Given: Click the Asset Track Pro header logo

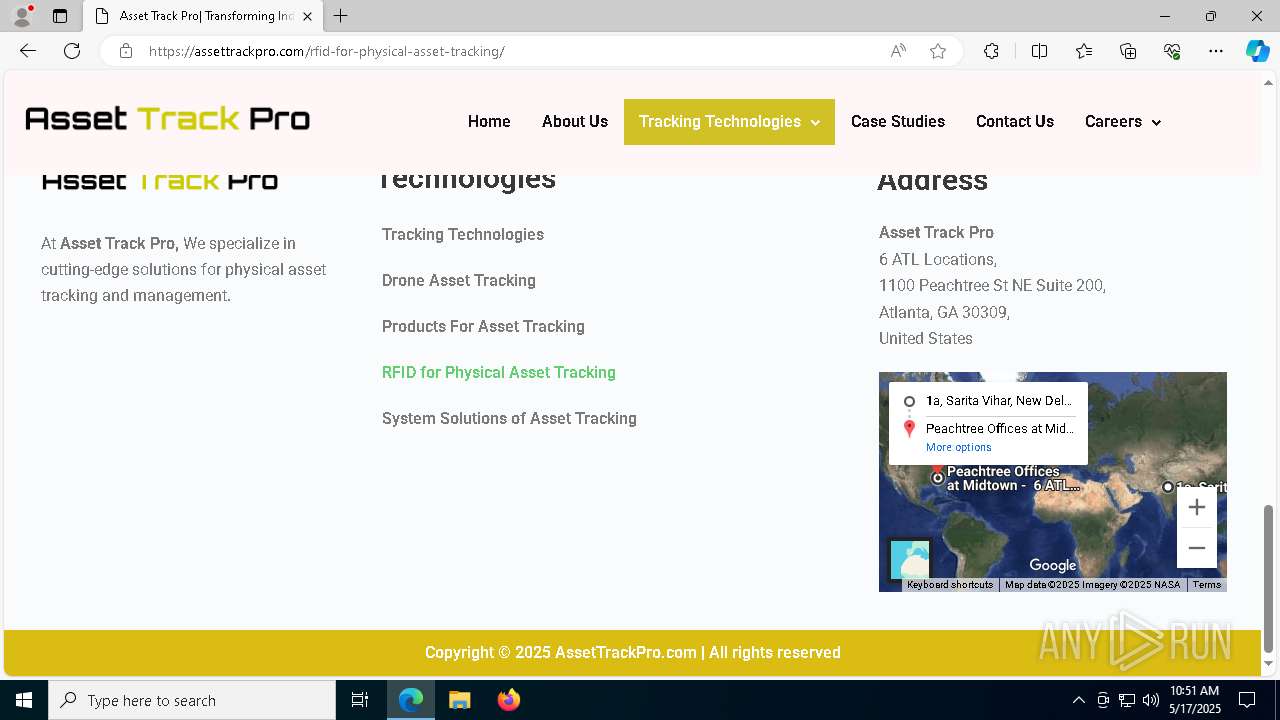Looking at the screenshot, I should coord(168,119).
